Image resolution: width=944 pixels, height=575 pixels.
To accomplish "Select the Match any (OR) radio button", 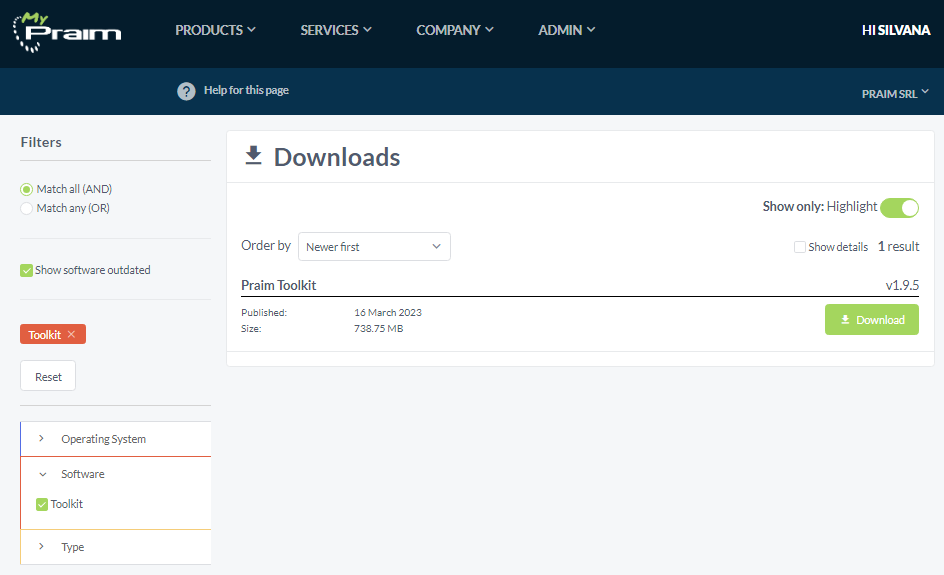I will pyautogui.click(x=26, y=208).
